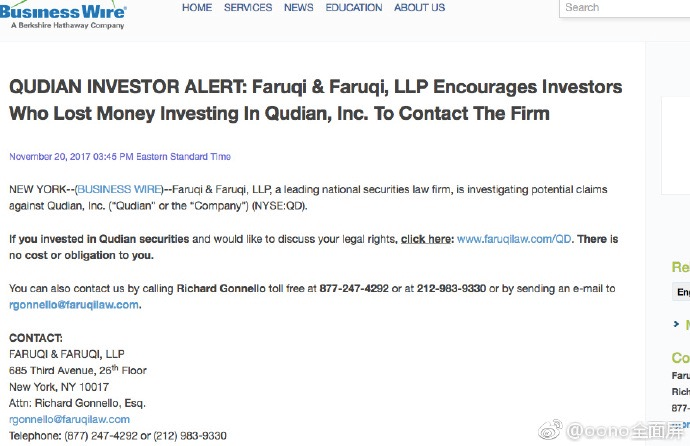Open the ABOUT US menu item

tap(419, 7)
